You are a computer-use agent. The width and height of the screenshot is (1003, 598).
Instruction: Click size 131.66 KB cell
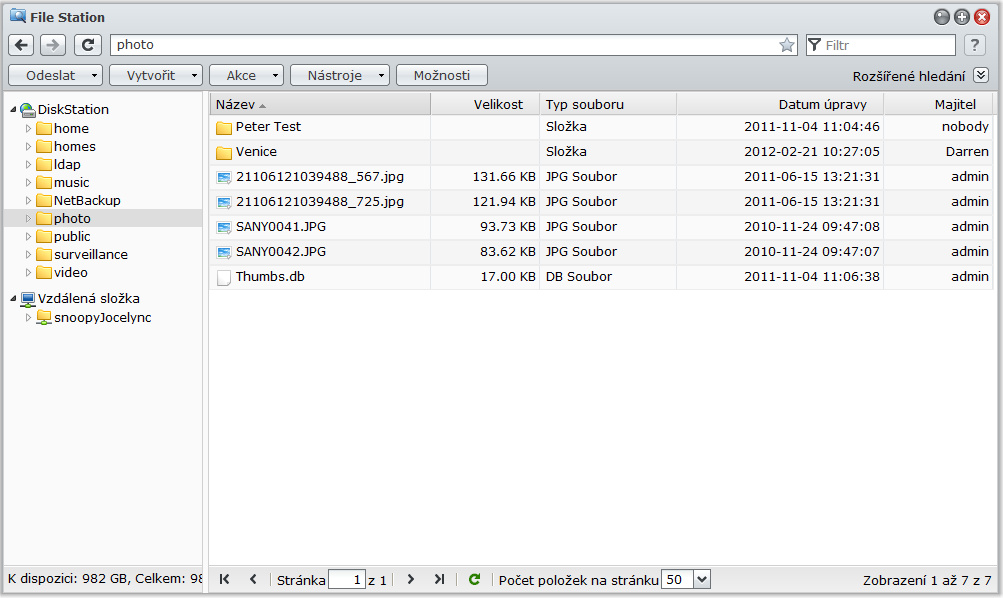[504, 177]
